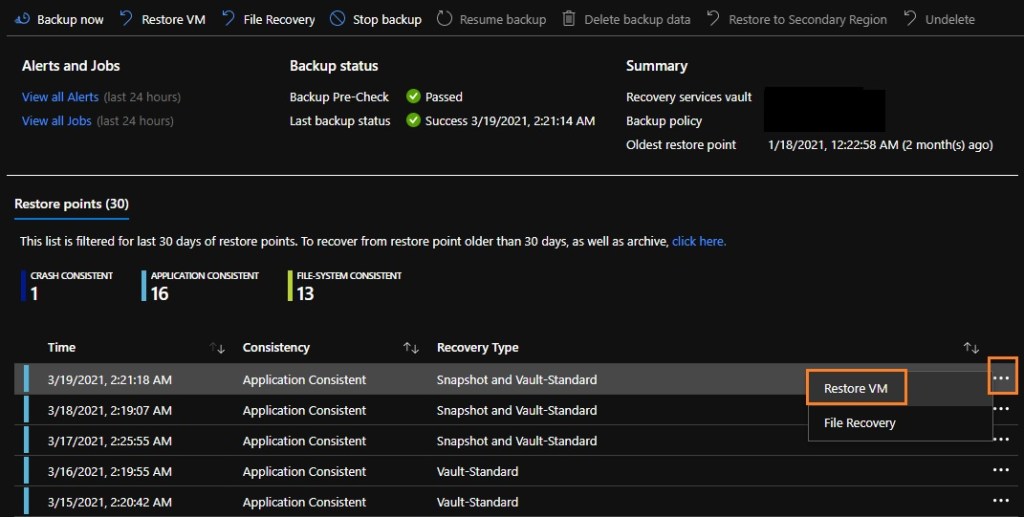This screenshot has height=517, width=1024.
Task: Click the Undelete label in toolbar
Action: pos(950,20)
